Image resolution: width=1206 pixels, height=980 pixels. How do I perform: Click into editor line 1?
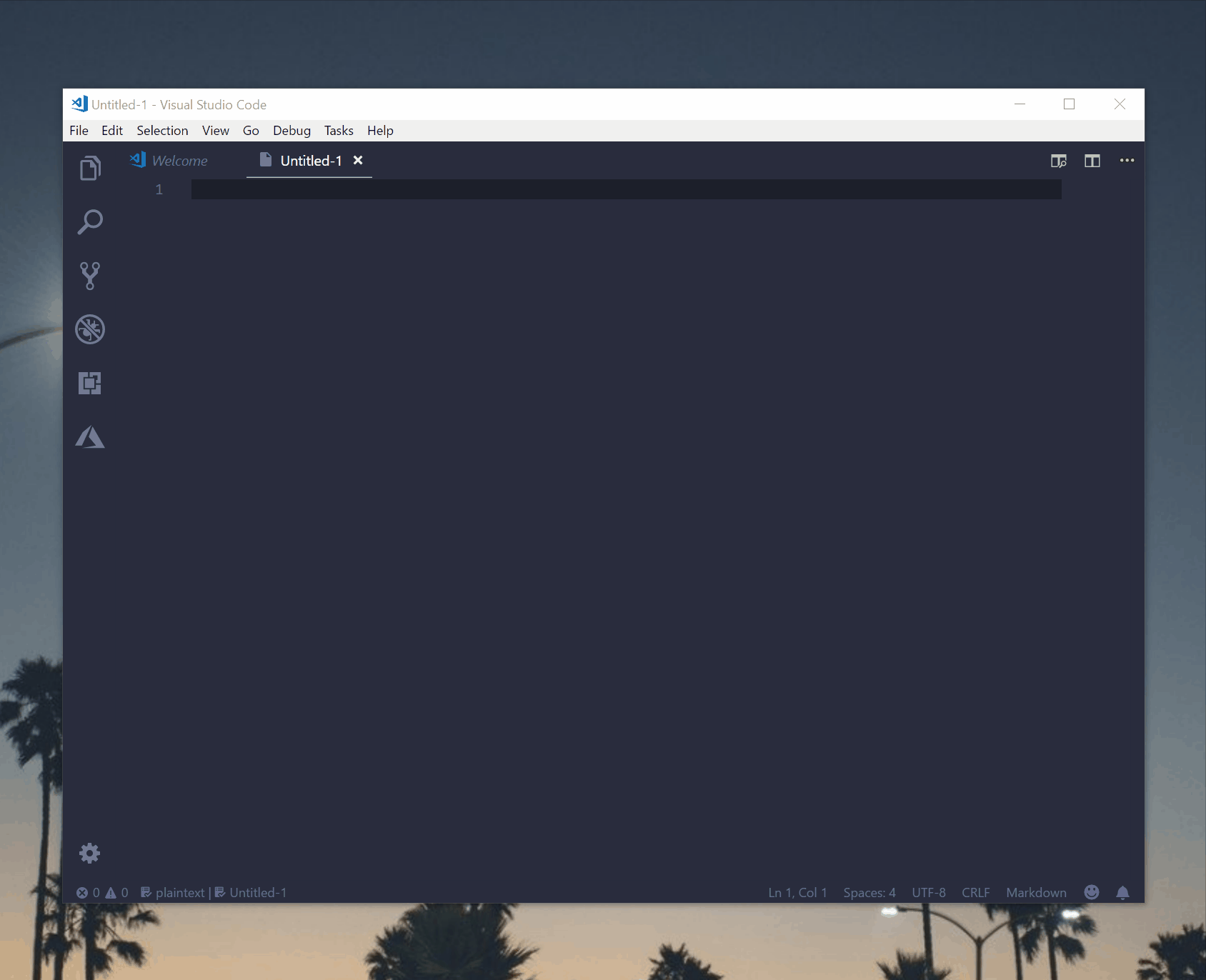[626, 189]
